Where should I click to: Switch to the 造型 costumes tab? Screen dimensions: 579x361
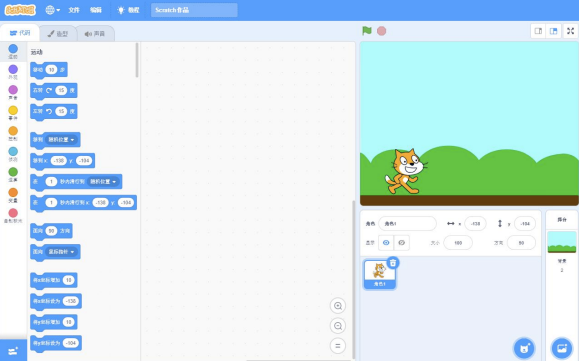pyautogui.click(x=58, y=34)
